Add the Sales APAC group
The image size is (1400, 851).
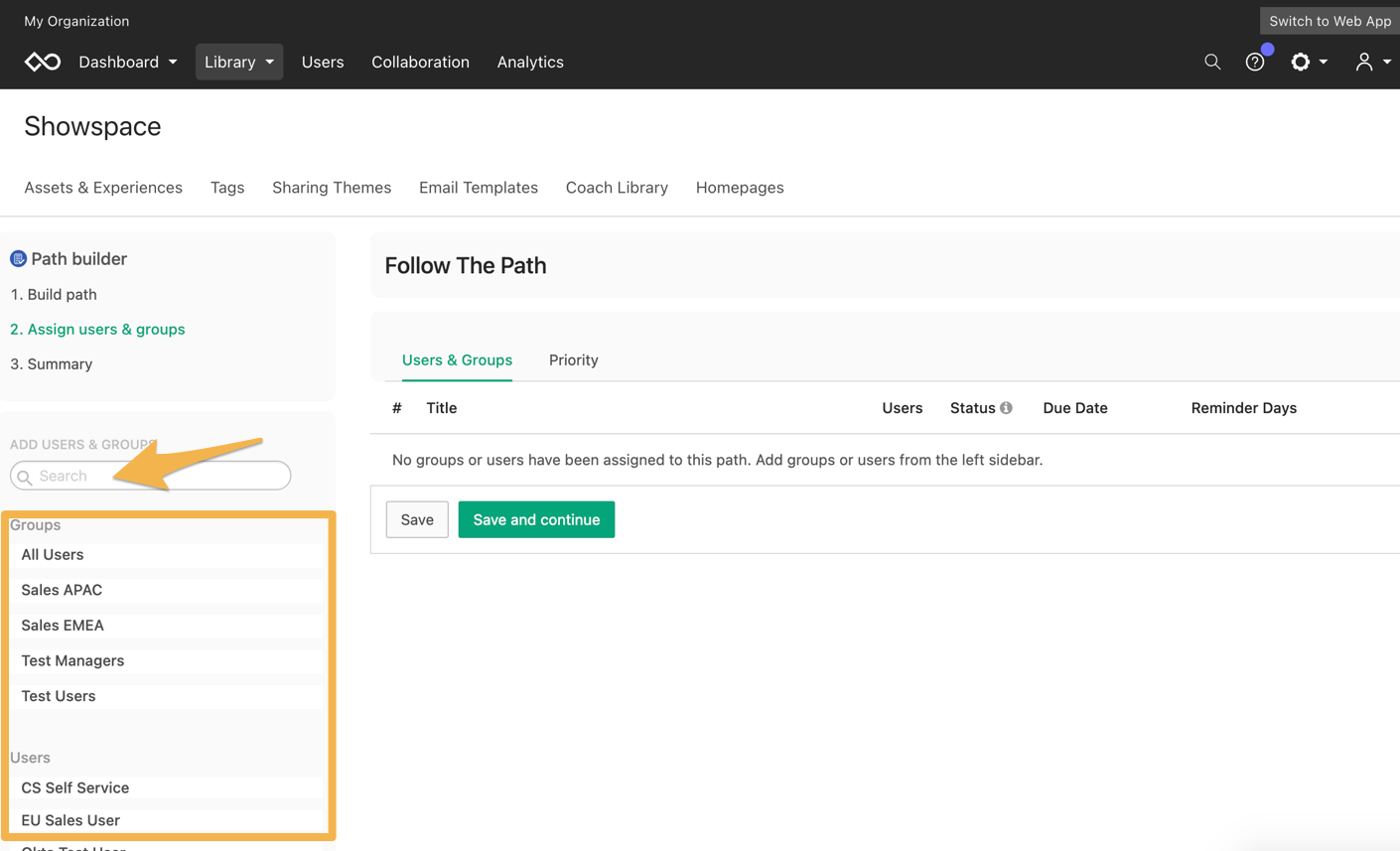(x=168, y=590)
